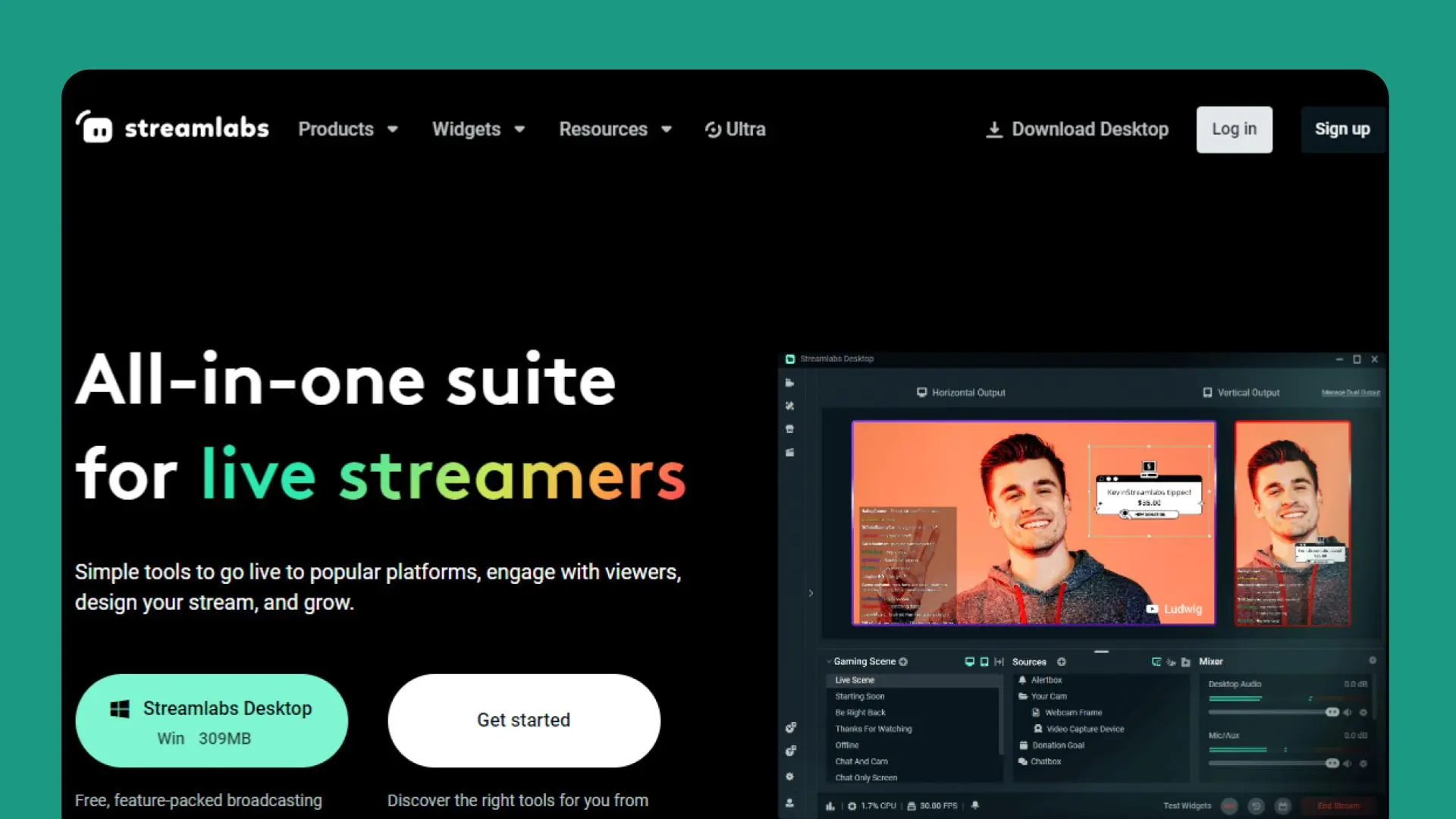Viewport: 1456px width, 819px height.
Task: Click the CPU stats chart icon
Action: [x=830, y=806]
